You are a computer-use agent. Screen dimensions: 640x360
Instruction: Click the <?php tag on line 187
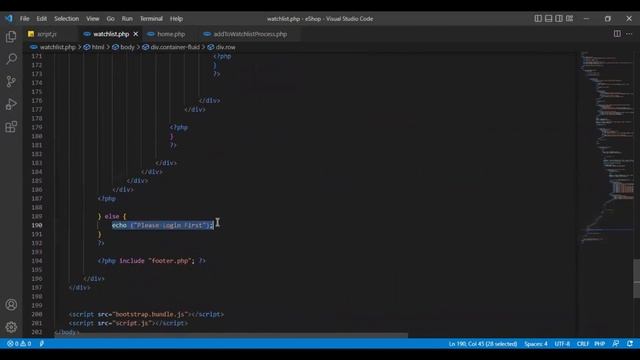point(107,198)
